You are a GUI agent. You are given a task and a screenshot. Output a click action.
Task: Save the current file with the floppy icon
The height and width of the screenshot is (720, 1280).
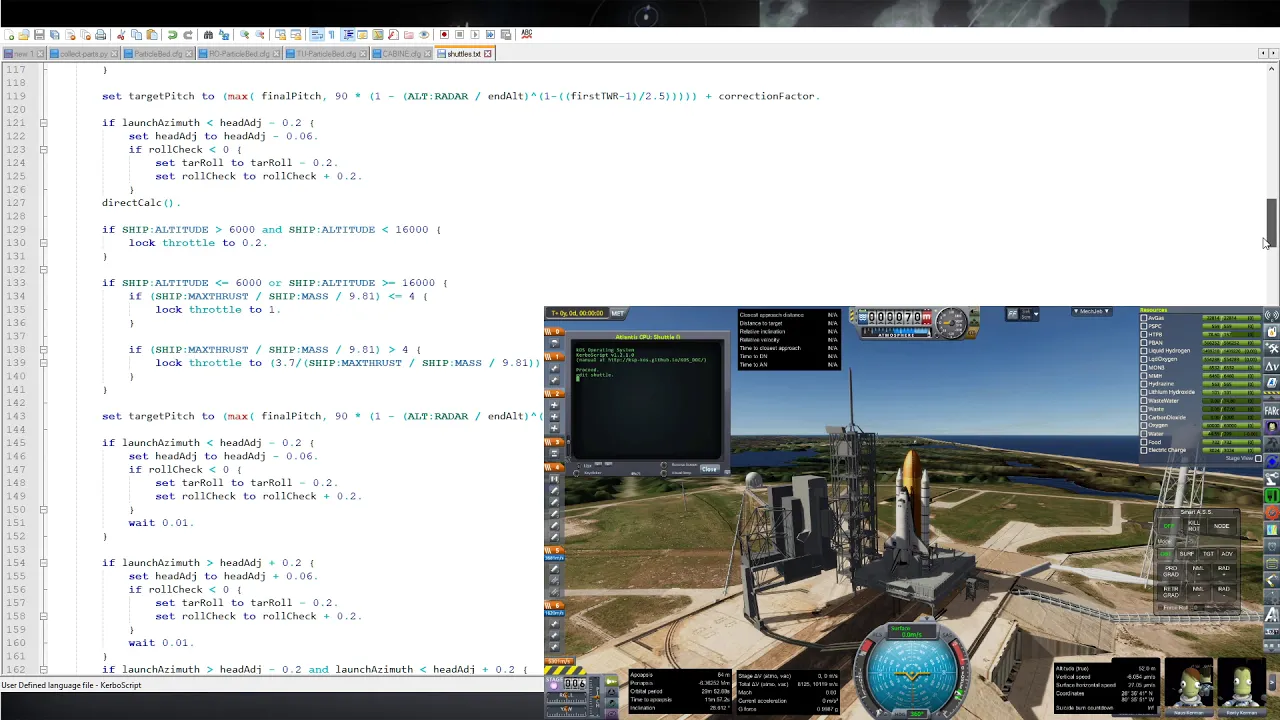[x=39, y=34]
